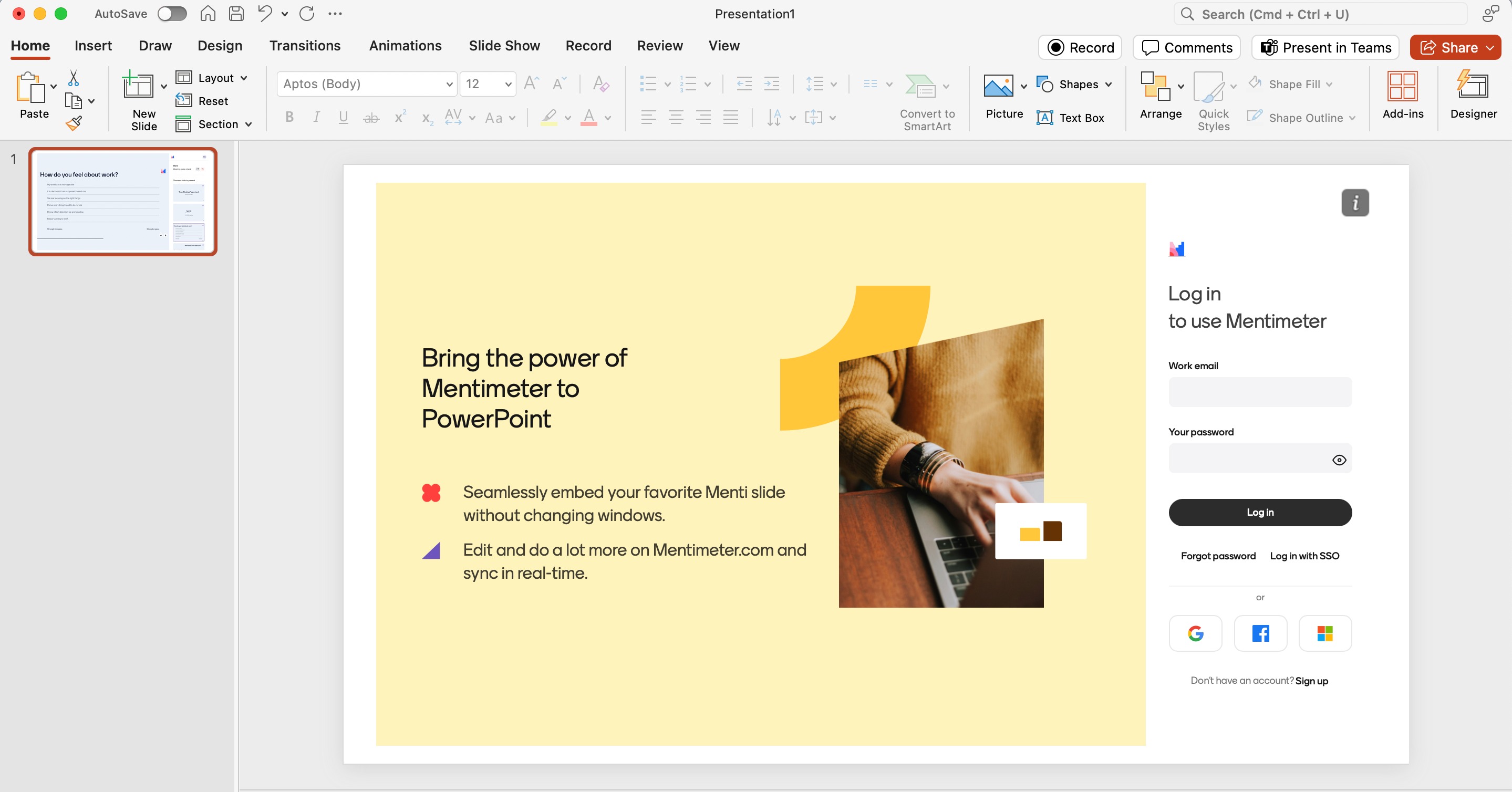Open the Slide Show tab
The image size is (1512, 792).
(x=504, y=46)
